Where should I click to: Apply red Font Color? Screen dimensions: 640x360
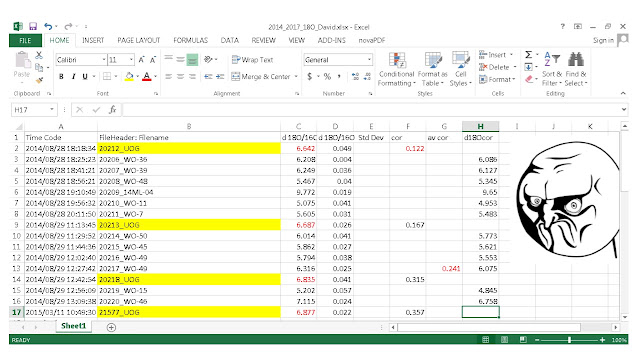(147, 76)
